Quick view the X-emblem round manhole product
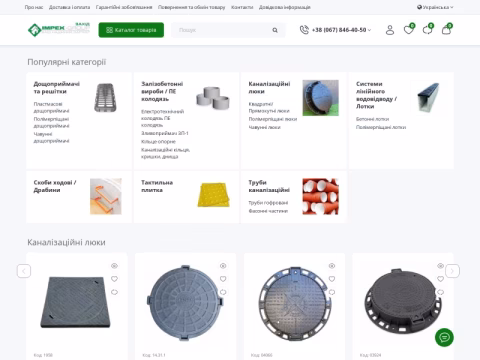 (332, 266)
